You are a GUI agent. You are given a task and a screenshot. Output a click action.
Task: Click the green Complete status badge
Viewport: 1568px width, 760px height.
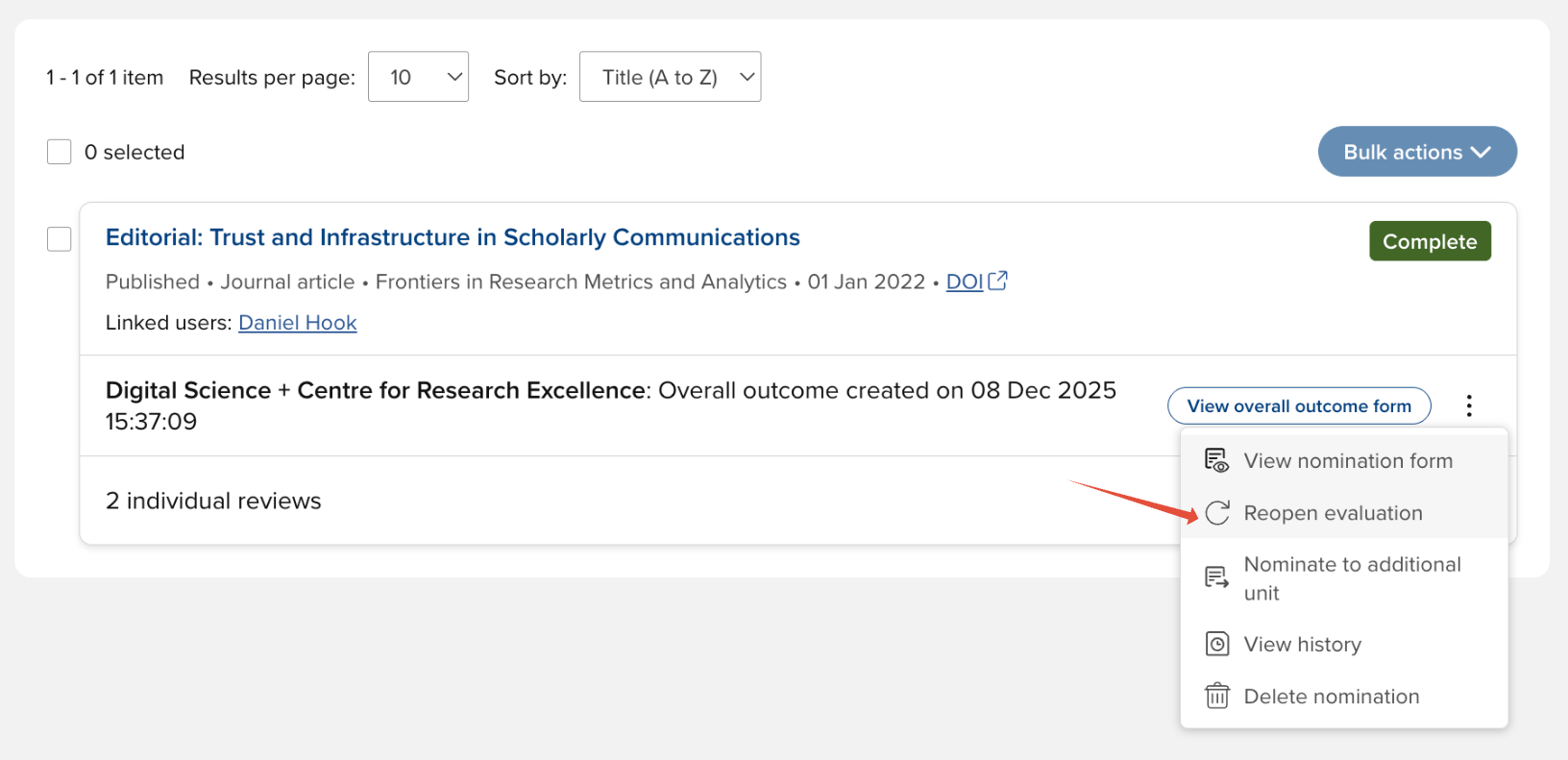[1429, 241]
